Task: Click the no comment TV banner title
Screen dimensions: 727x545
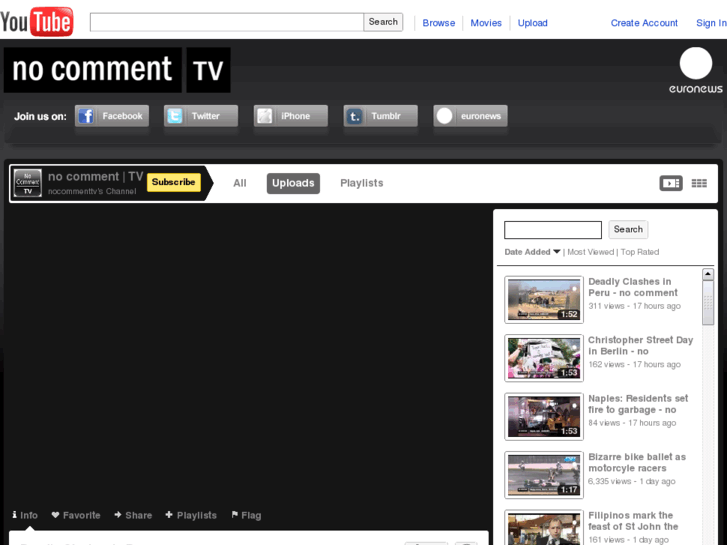Action: pyautogui.click(x=117, y=70)
